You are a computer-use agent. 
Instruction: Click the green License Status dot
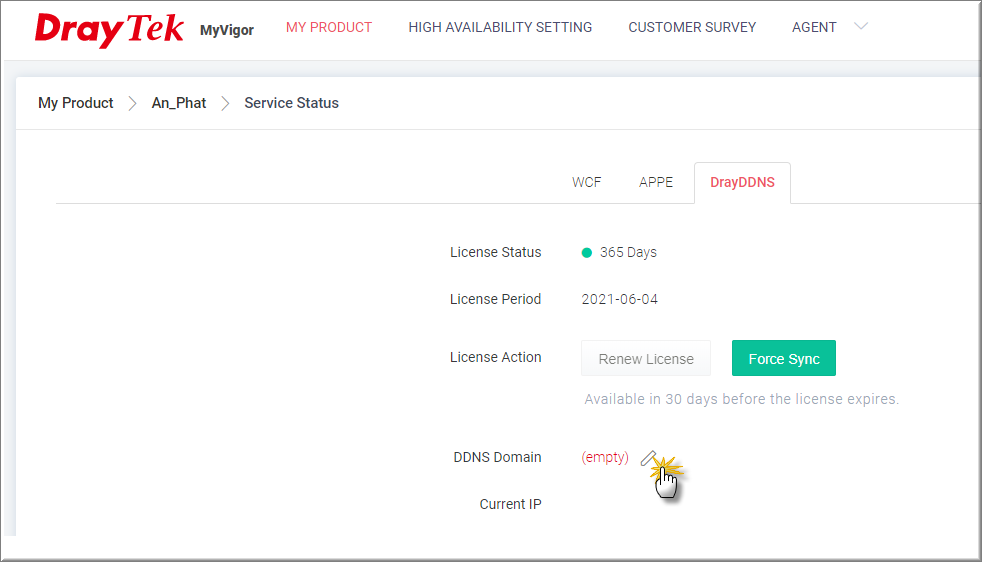coord(587,253)
